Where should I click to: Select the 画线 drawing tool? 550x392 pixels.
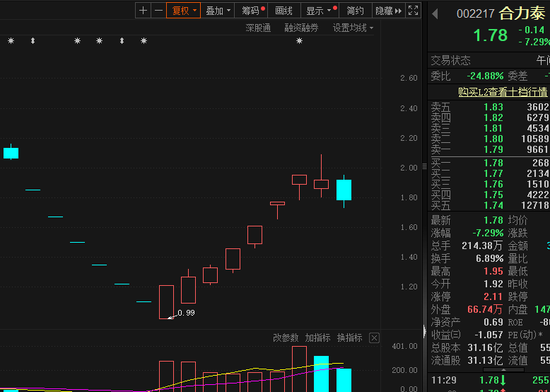[x=284, y=11]
